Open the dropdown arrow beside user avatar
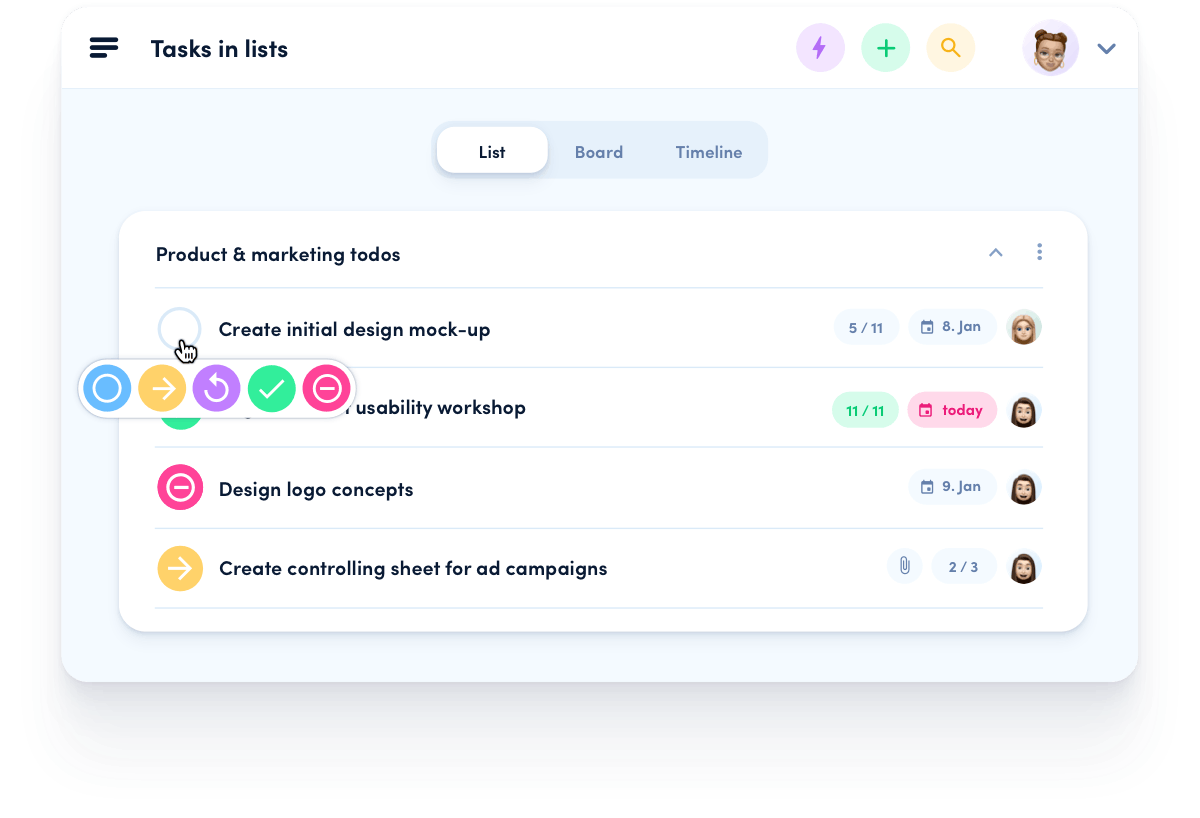 1106,49
